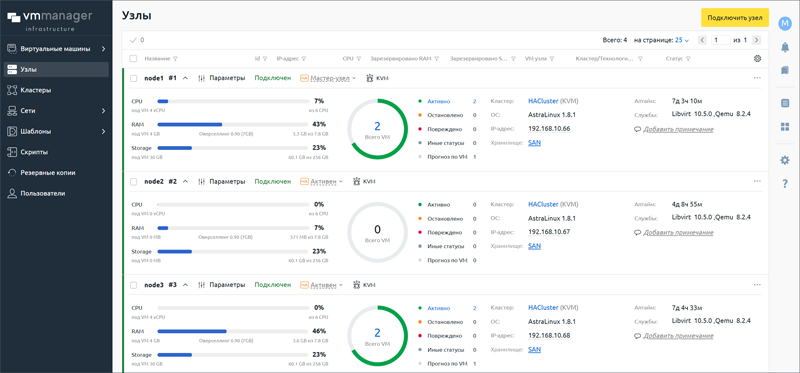Click IP address 192.168.10.67

coord(549,232)
